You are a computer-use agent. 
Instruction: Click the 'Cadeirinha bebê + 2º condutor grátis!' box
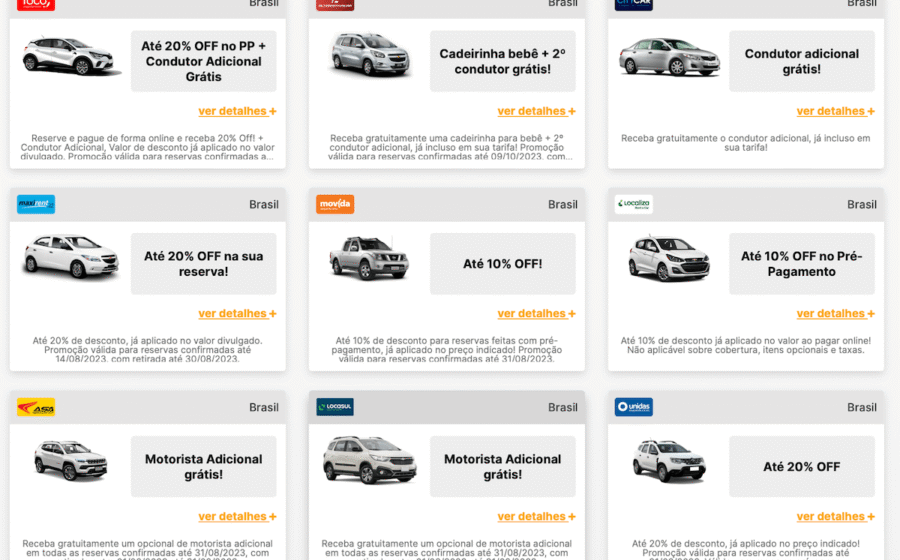502,61
